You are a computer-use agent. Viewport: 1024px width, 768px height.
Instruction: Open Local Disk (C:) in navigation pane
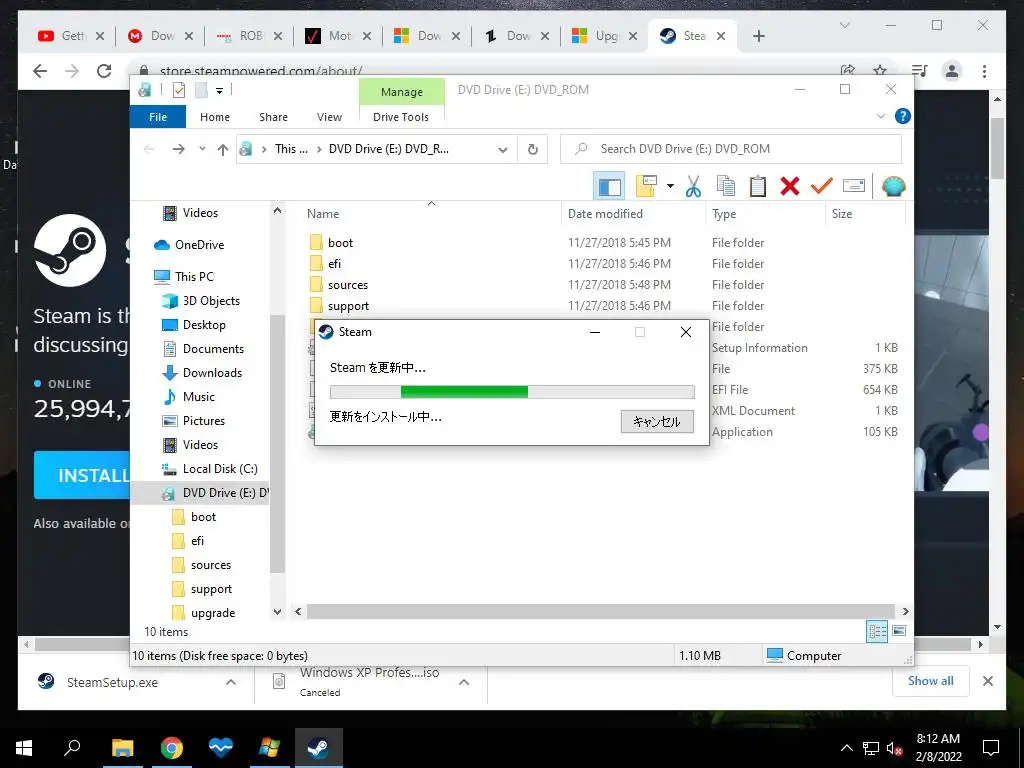coord(220,469)
